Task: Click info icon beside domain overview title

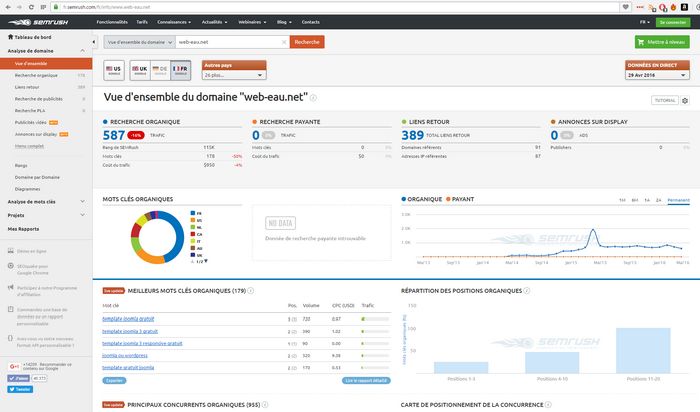Action: (313, 98)
